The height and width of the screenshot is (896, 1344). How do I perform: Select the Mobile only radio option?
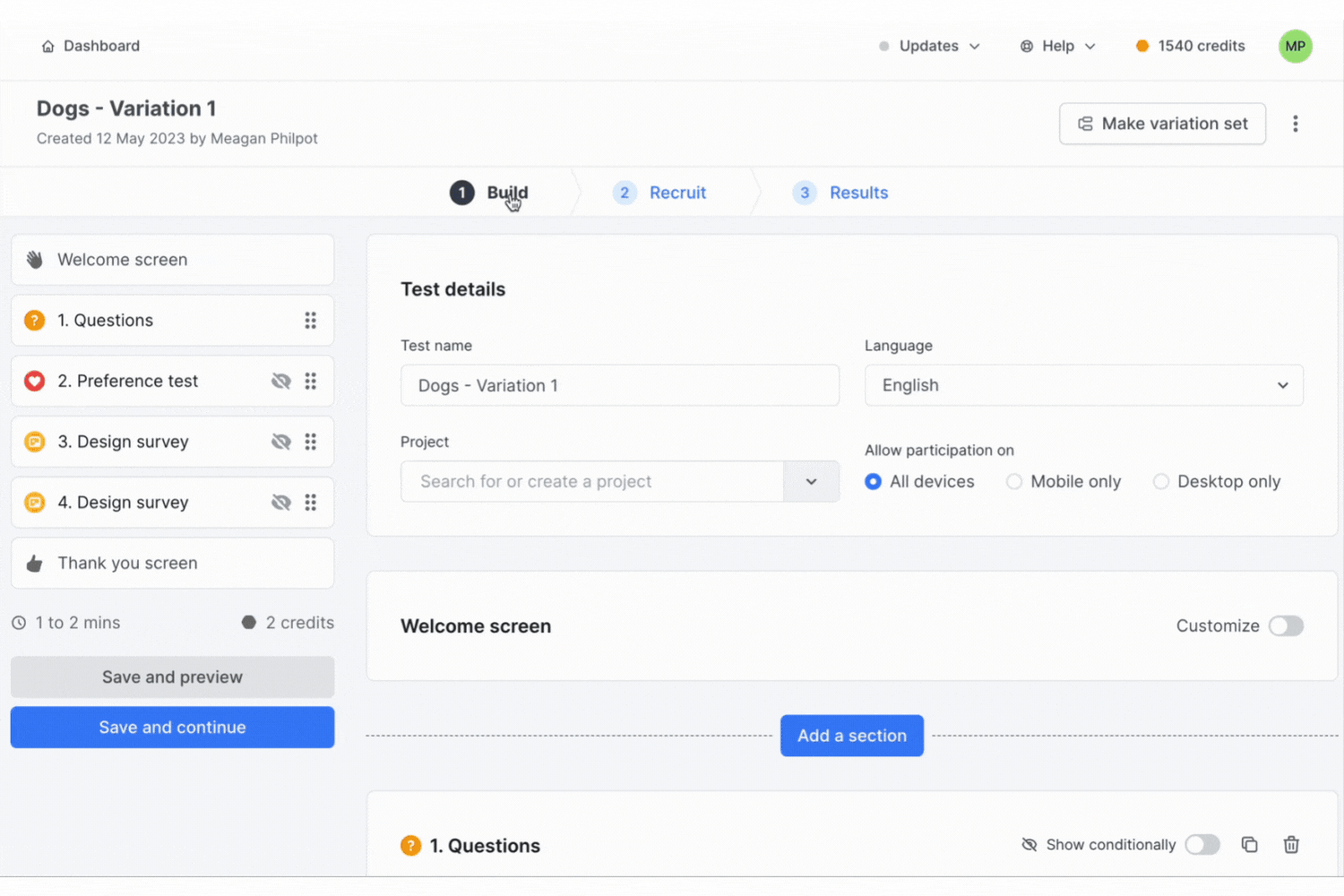(1014, 482)
